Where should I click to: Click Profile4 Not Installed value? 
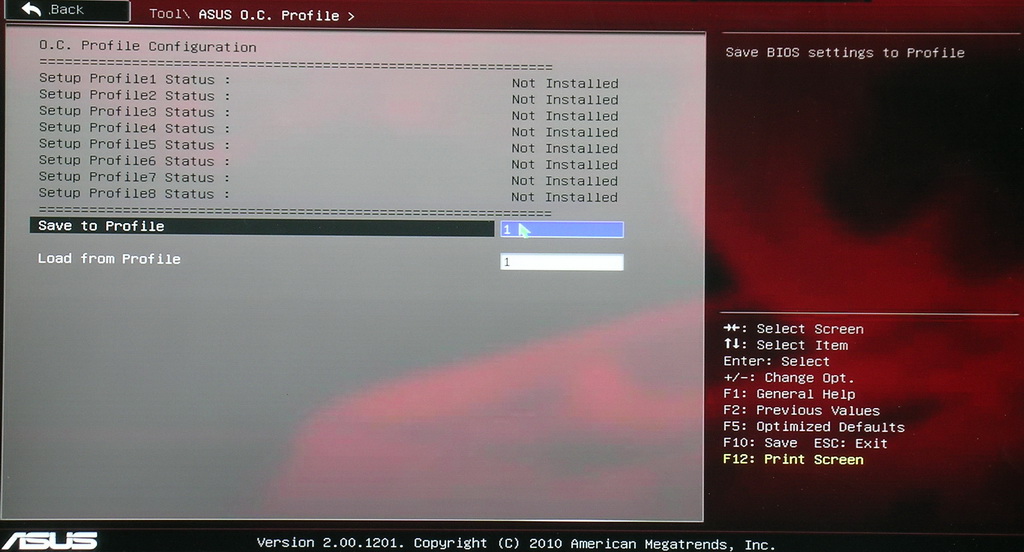coord(565,133)
